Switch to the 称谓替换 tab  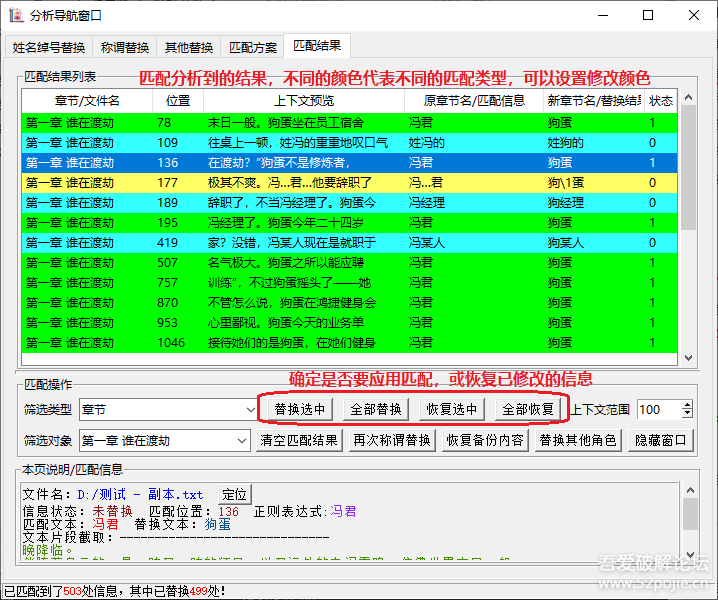pos(125,47)
